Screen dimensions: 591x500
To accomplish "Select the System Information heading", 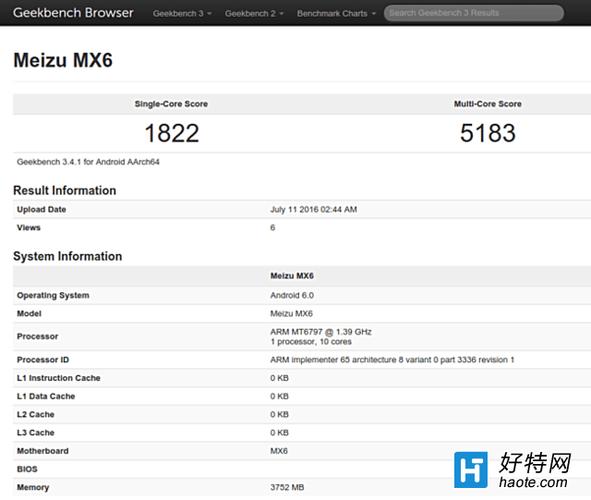I will pos(67,257).
